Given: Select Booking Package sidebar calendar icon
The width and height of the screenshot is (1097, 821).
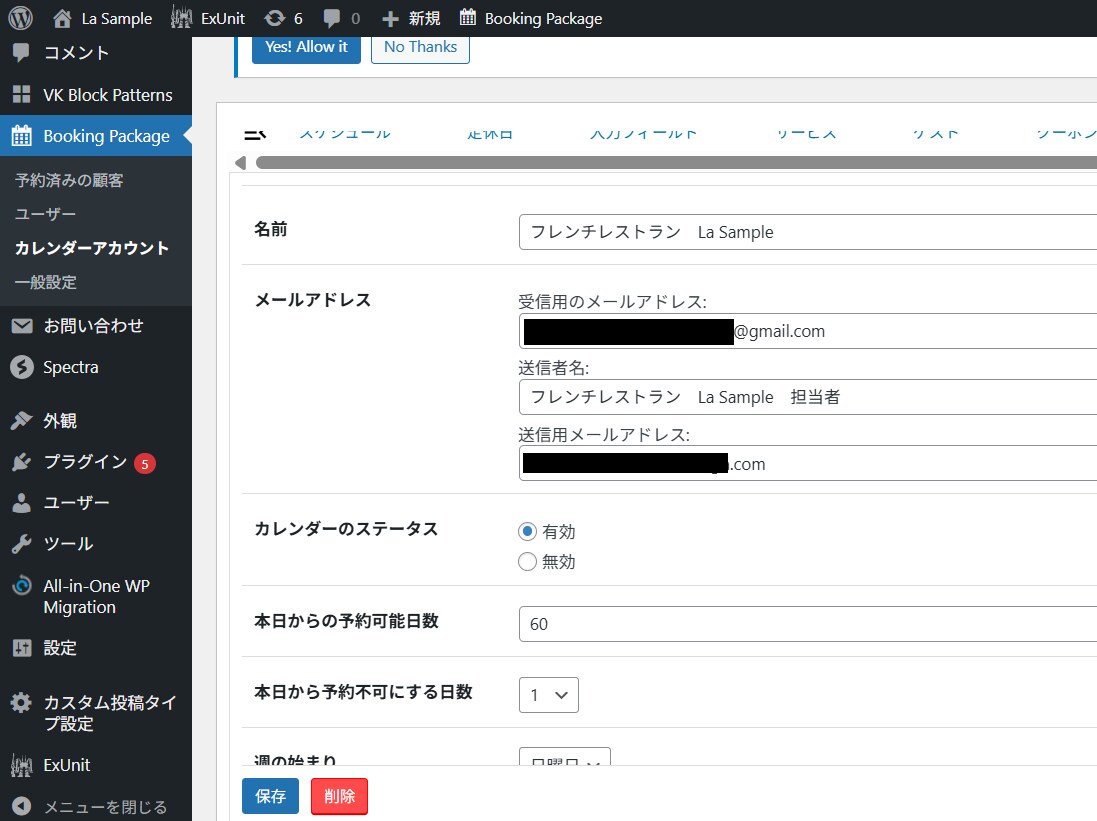Looking at the screenshot, I should point(22,136).
